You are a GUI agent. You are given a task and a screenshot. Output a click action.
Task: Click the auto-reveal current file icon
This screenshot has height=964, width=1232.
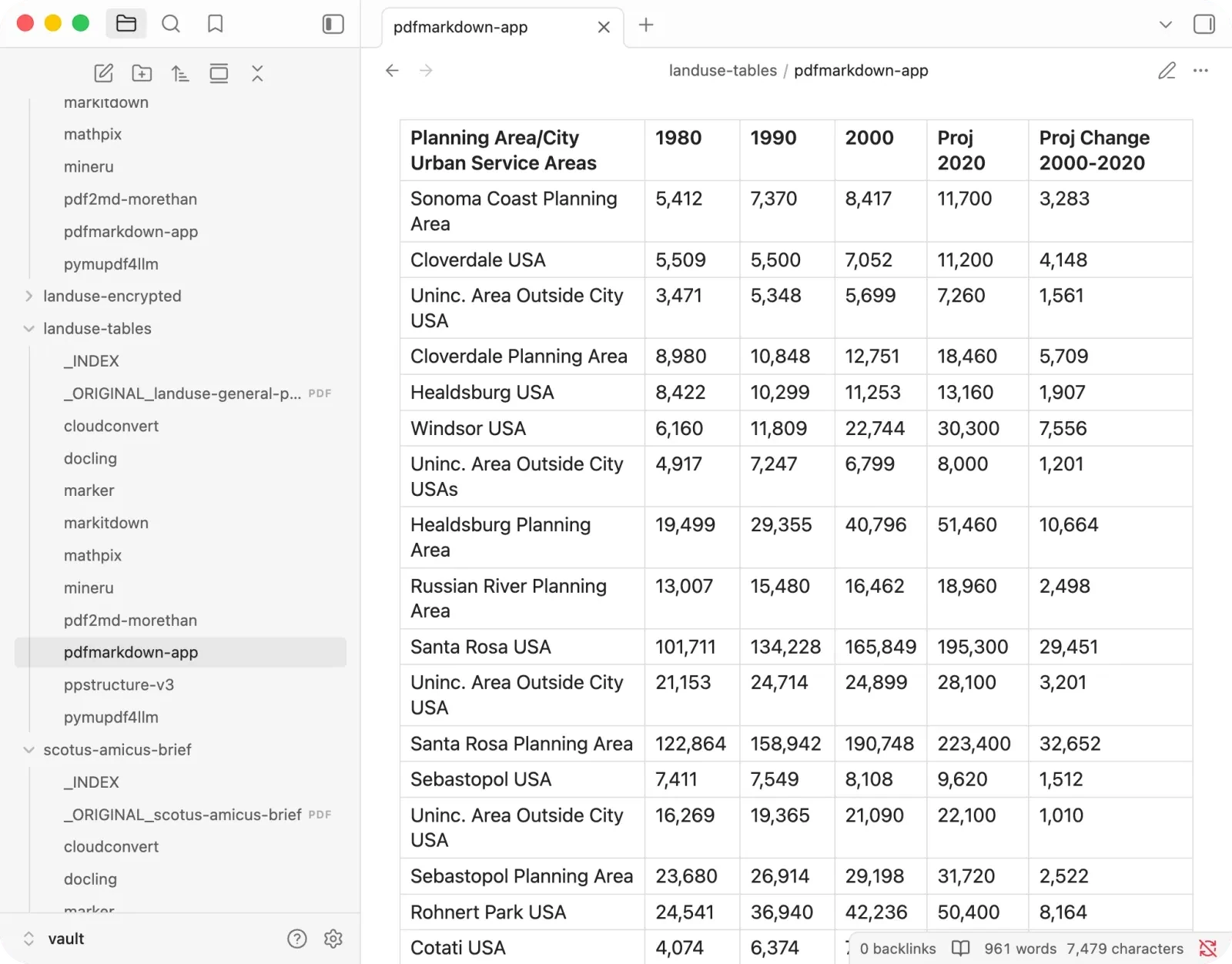(x=219, y=73)
